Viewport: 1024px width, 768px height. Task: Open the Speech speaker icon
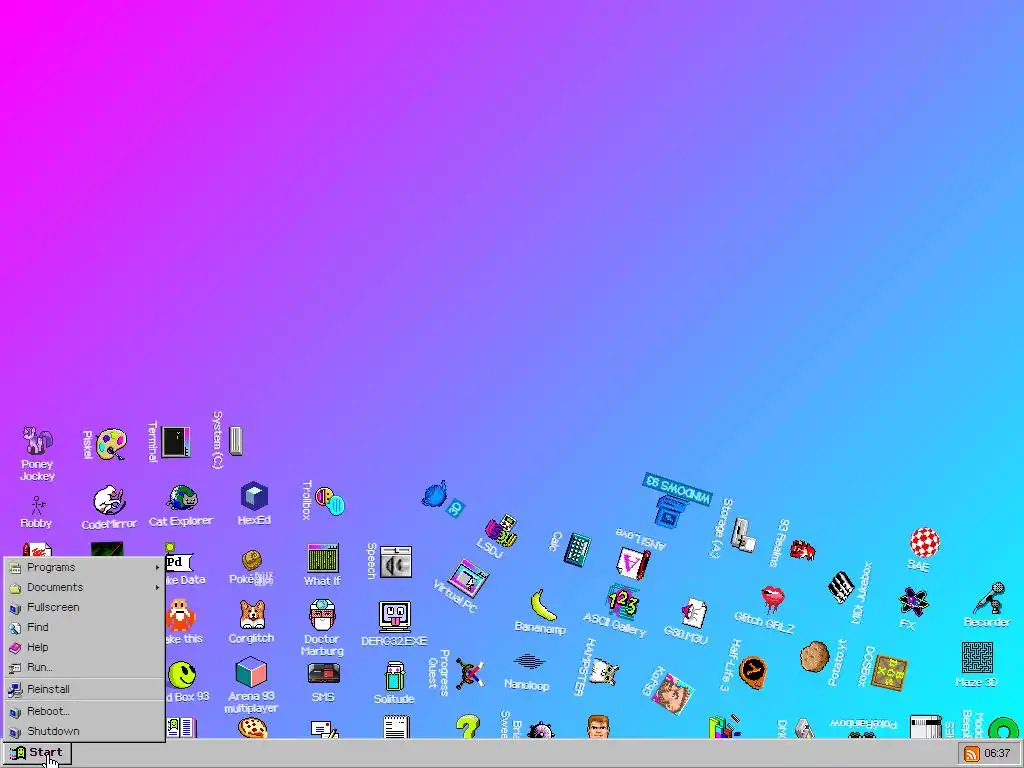tap(396, 562)
